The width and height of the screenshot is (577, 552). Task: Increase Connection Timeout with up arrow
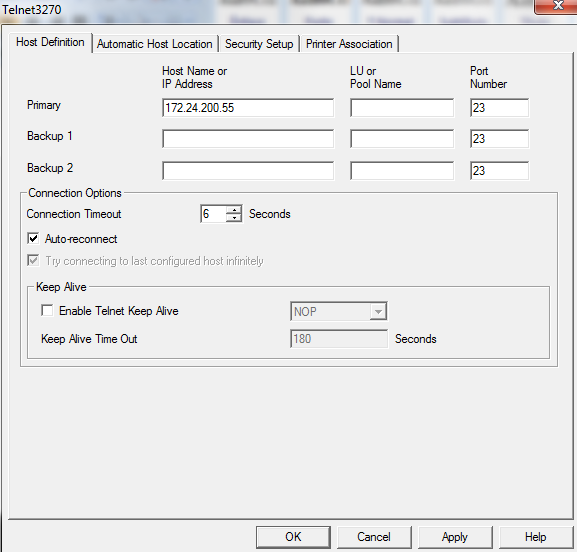click(x=234, y=210)
